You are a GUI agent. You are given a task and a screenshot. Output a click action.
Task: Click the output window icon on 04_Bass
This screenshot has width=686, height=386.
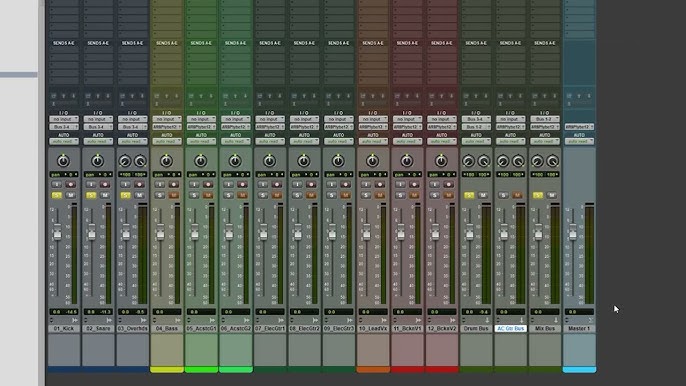pyautogui.click(x=178, y=320)
